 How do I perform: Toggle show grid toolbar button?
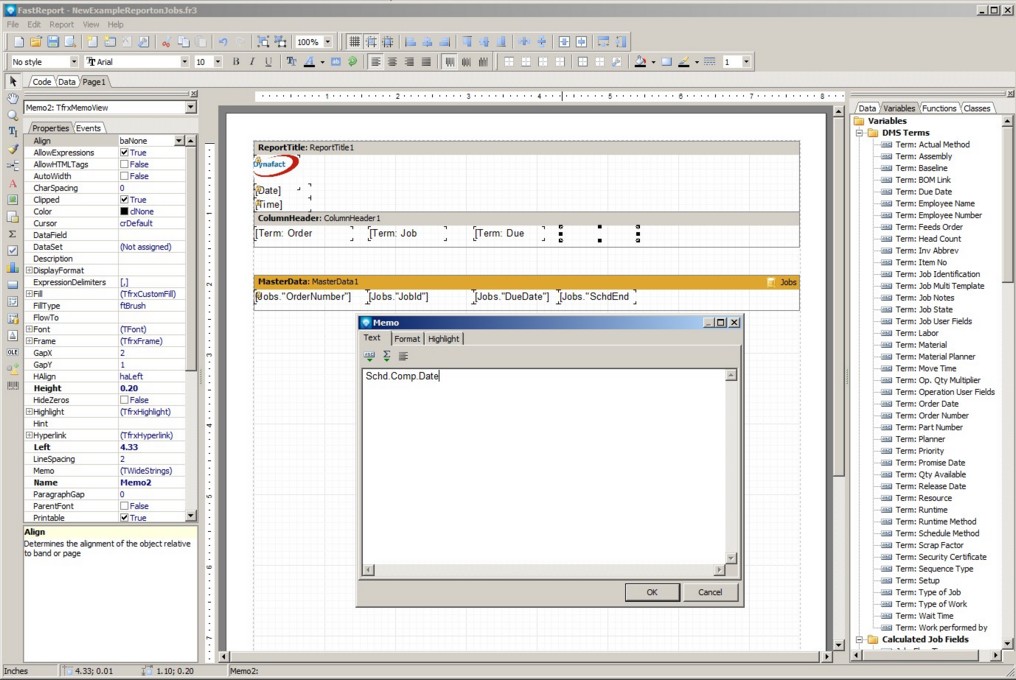(354, 42)
